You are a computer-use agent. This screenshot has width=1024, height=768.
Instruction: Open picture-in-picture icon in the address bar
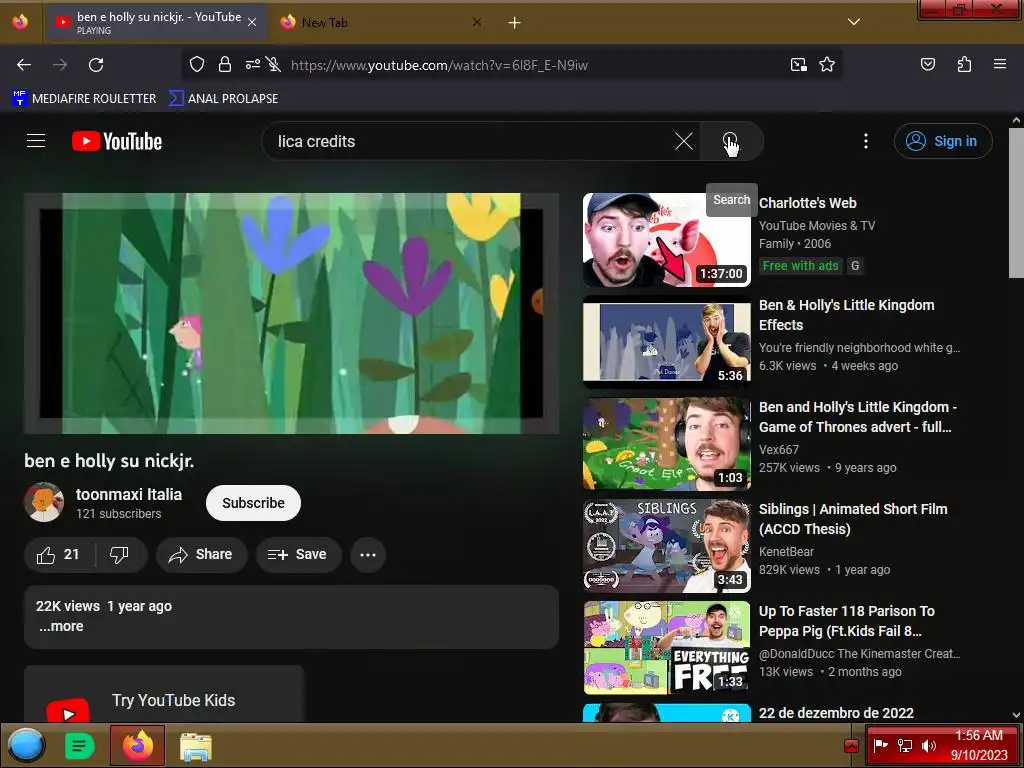pyautogui.click(x=799, y=65)
